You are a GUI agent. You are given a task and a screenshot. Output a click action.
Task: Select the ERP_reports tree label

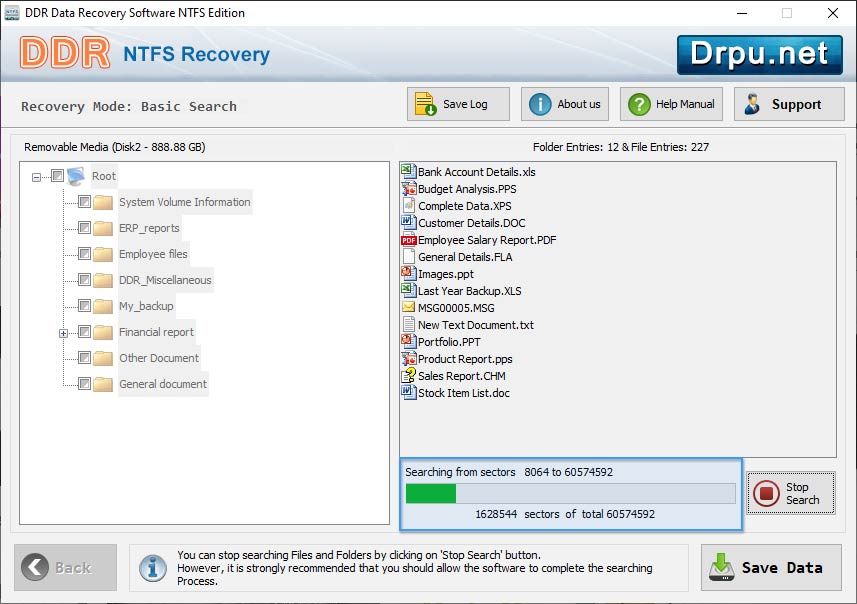149,228
